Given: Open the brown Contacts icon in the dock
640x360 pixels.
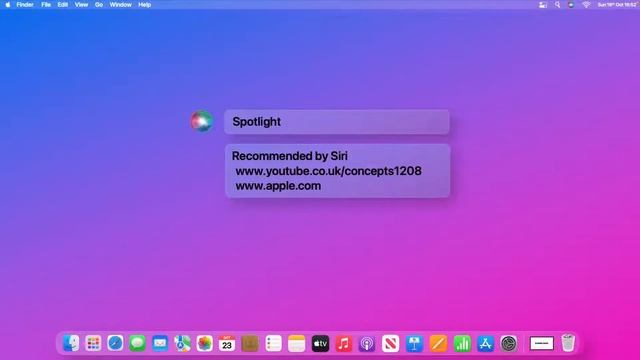Looking at the screenshot, I should click(x=250, y=343).
